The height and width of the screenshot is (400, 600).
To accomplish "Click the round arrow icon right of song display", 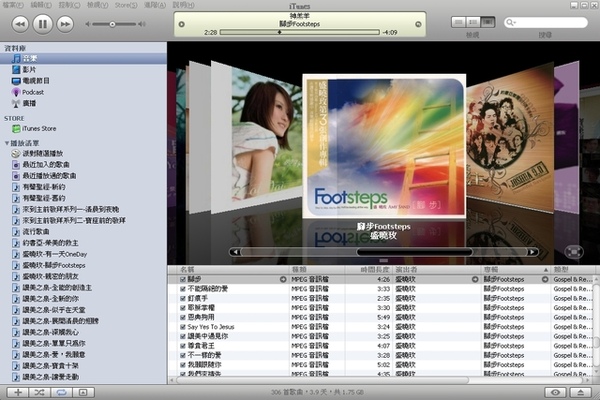I will tap(418, 24).
